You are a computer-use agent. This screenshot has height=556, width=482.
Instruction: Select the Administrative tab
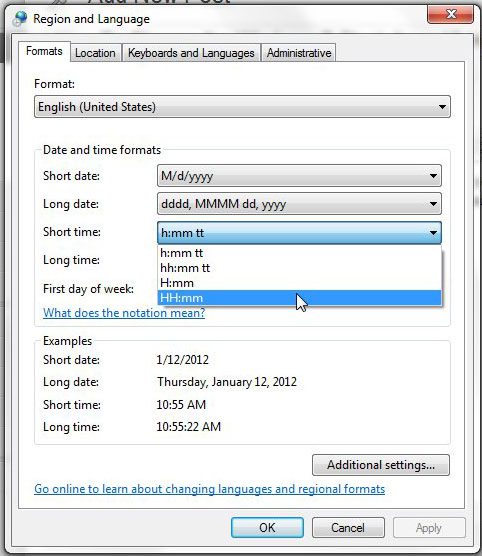[x=299, y=53]
